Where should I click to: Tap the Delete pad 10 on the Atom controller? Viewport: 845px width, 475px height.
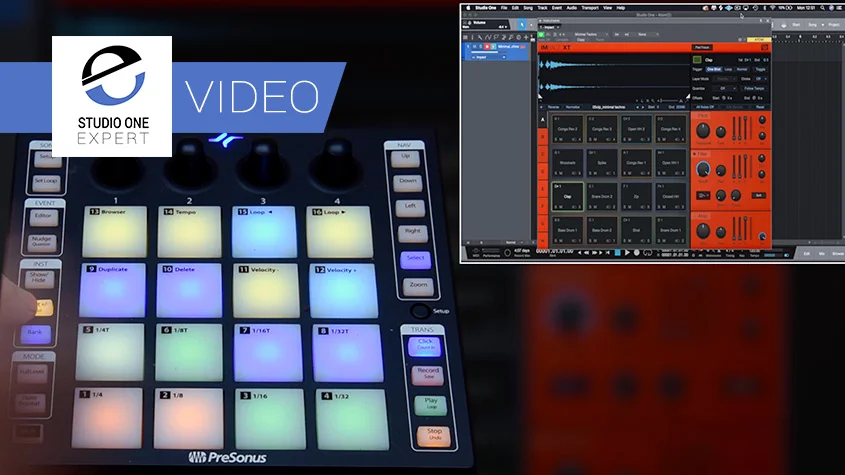[189, 290]
